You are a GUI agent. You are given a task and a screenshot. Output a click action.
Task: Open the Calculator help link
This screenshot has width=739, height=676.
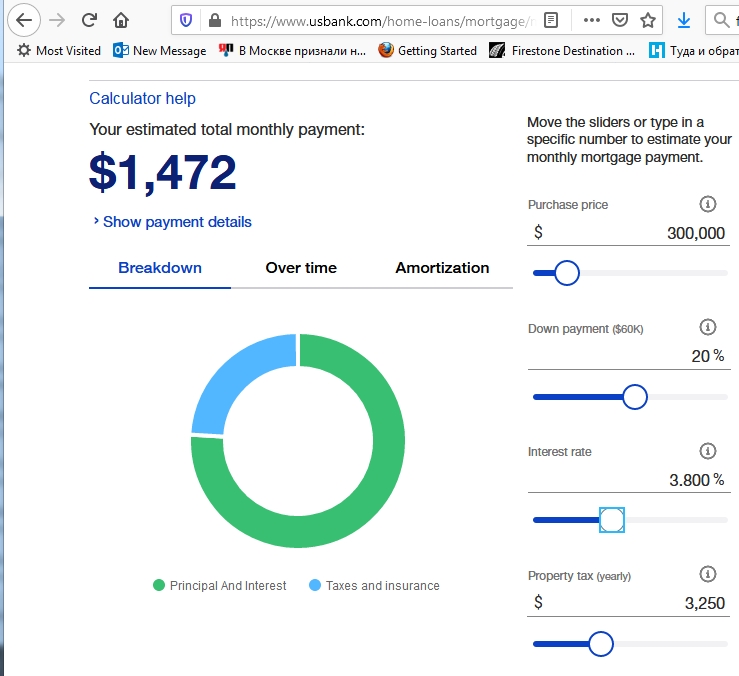142,98
